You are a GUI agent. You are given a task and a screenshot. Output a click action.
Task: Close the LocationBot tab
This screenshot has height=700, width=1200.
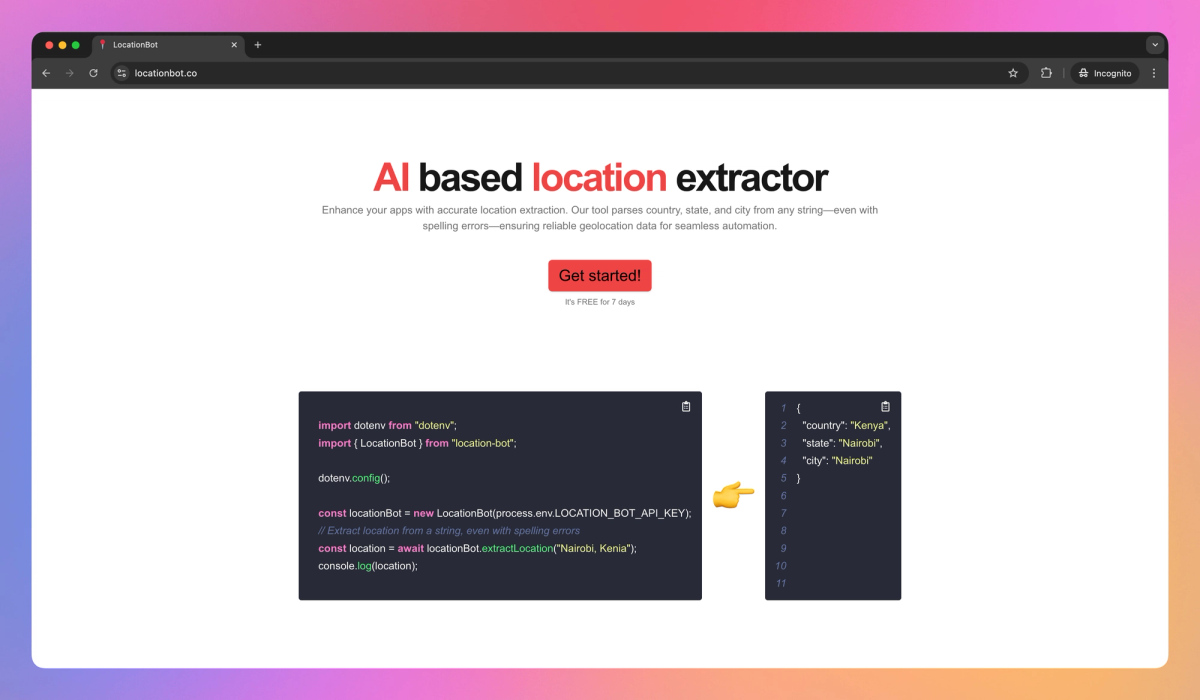click(233, 44)
